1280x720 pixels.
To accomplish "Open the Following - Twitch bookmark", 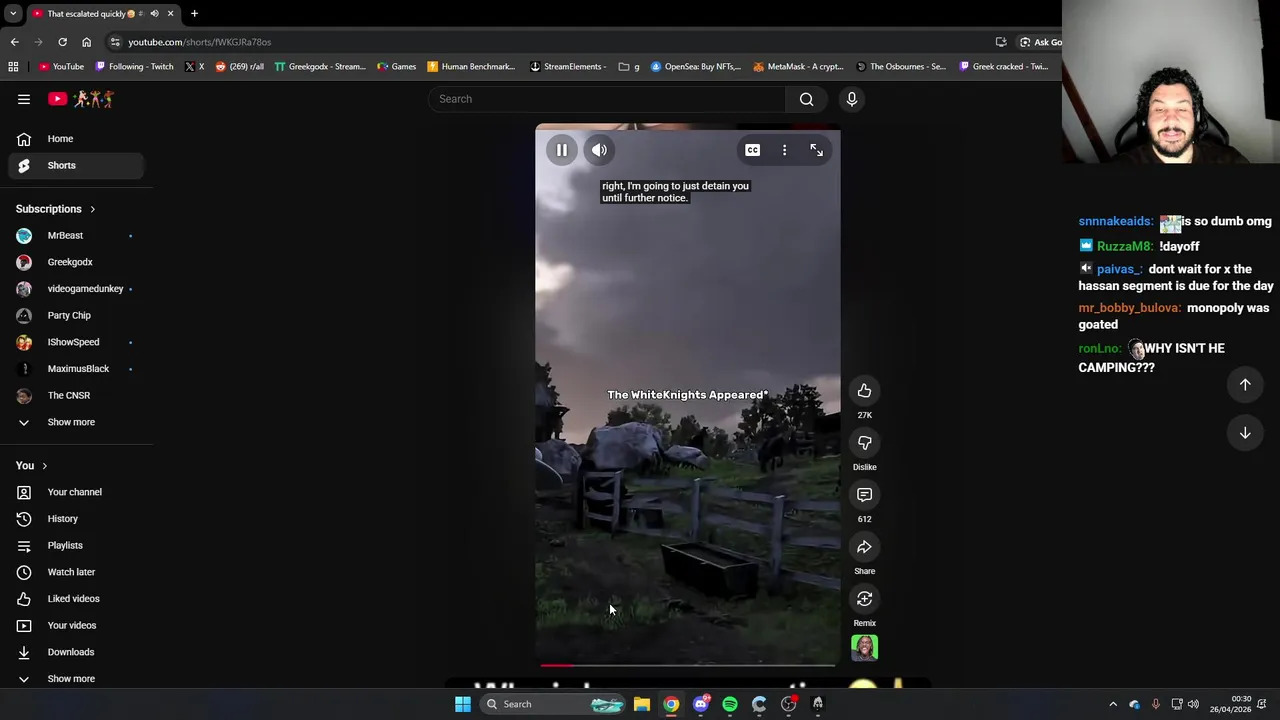I will point(134,67).
